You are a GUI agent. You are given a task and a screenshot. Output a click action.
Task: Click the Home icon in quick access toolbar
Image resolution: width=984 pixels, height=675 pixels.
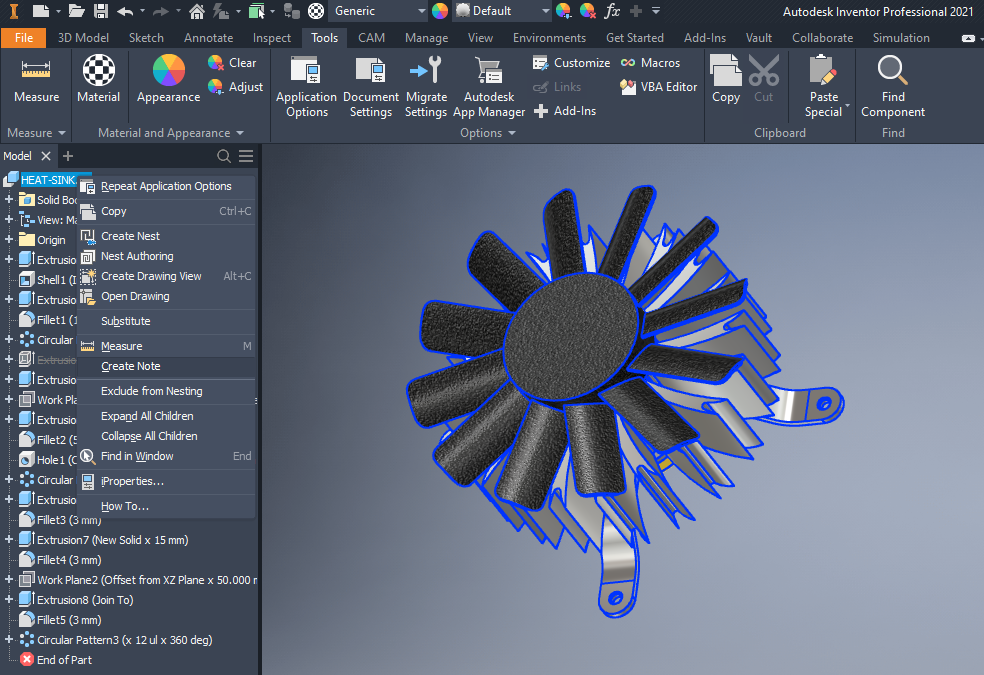tap(197, 11)
